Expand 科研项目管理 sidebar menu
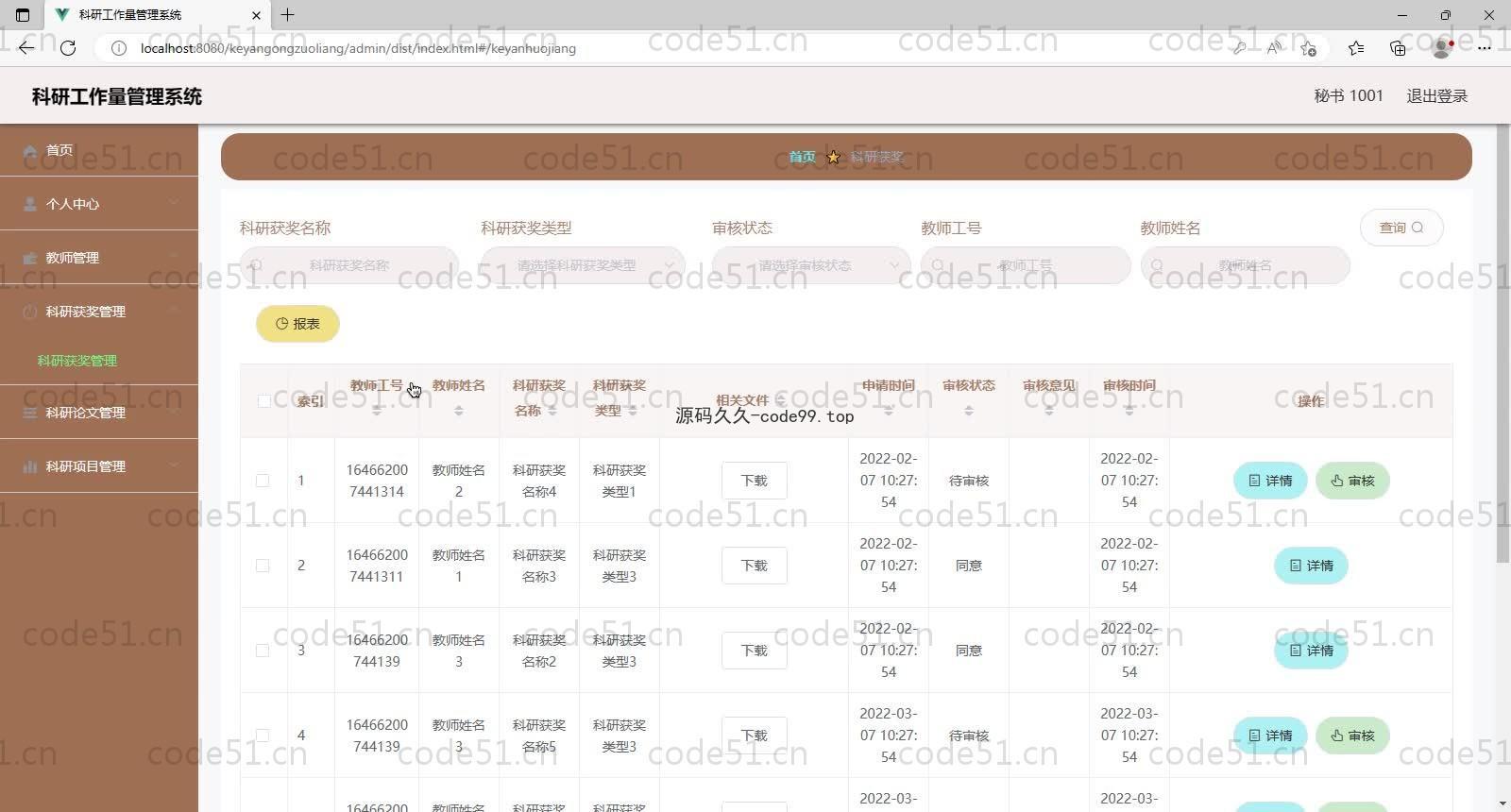Image resolution: width=1511 pixels, height=812 pixels. point(99,466)
